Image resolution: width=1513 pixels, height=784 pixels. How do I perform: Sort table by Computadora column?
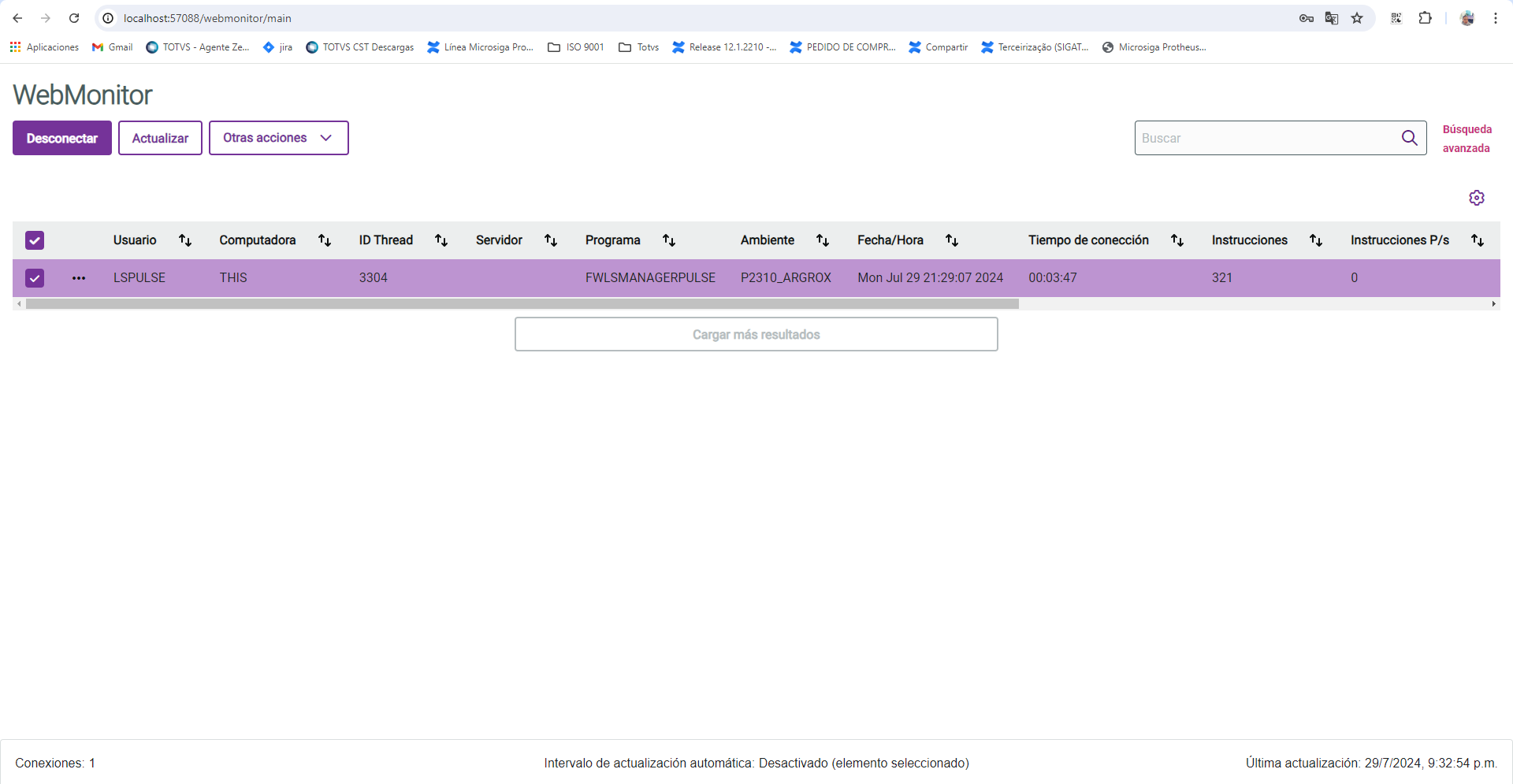[325, 240]
